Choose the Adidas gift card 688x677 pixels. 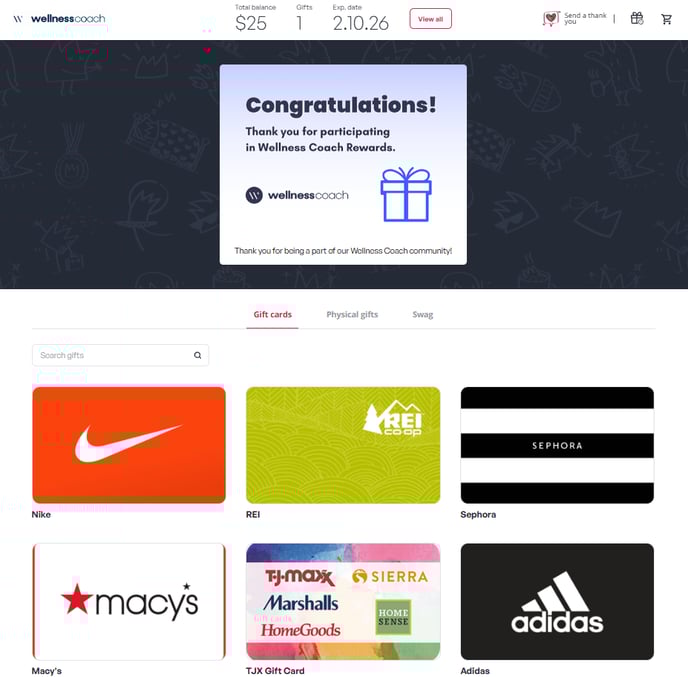557,602
